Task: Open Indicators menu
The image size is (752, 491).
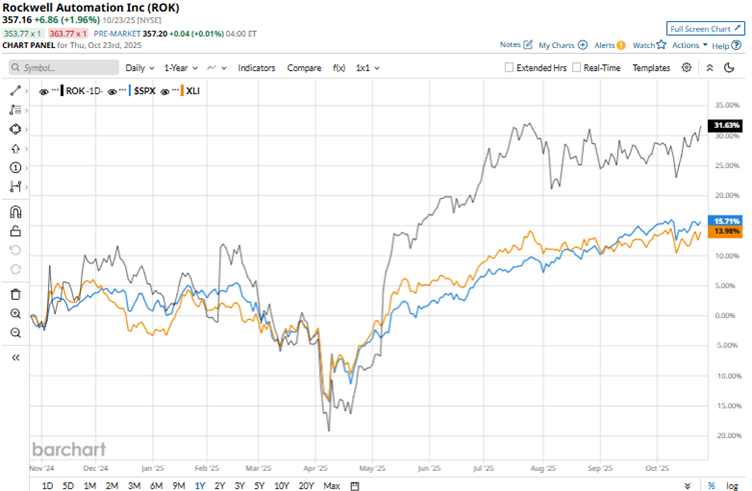Action: [257, 68]
